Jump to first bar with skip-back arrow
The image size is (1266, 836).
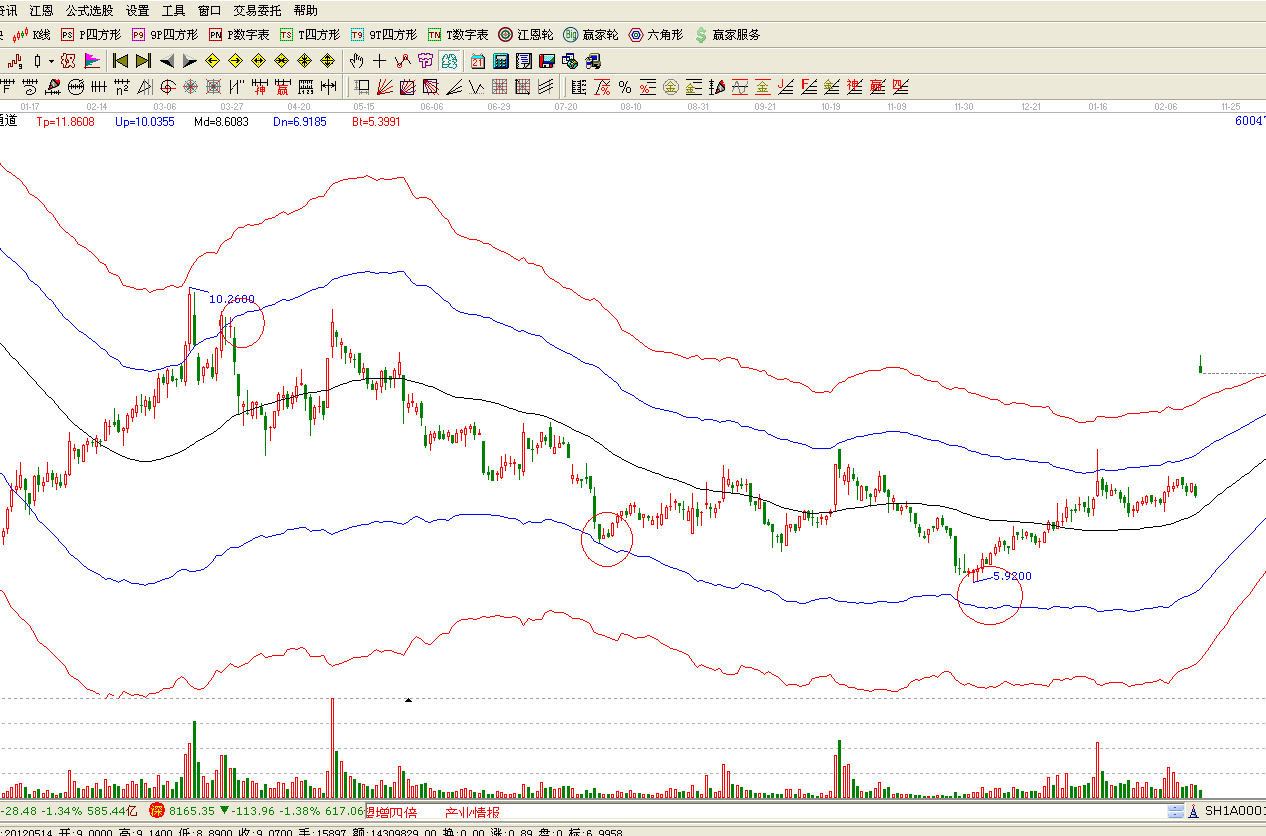point(121,61)
